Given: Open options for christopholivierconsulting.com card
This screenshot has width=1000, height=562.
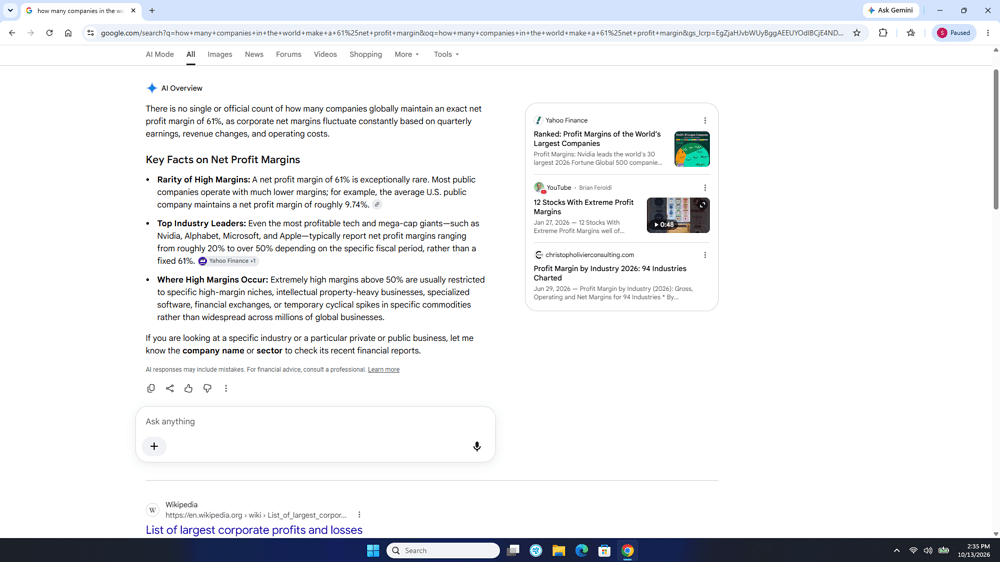Looking at the screenshot, I should [705, 255].
